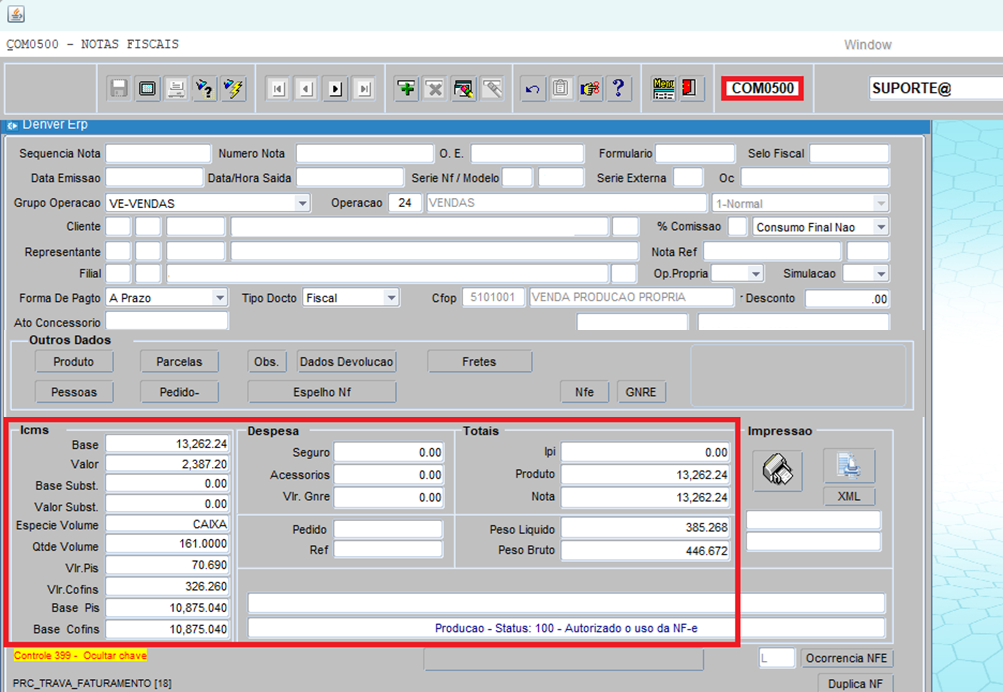Click the red door exit icon
Image resolution: width=1003 pixels, height=692 pixels.
pyautogui.click(x=689, y=88)
